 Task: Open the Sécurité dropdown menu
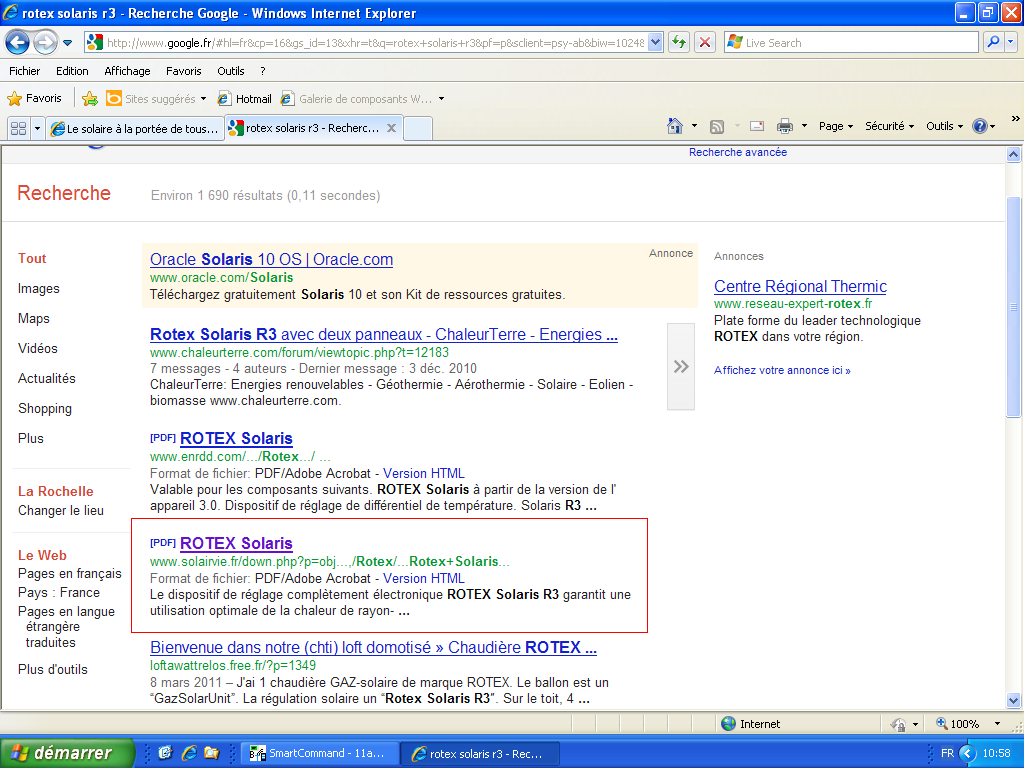tap(889, 126)
